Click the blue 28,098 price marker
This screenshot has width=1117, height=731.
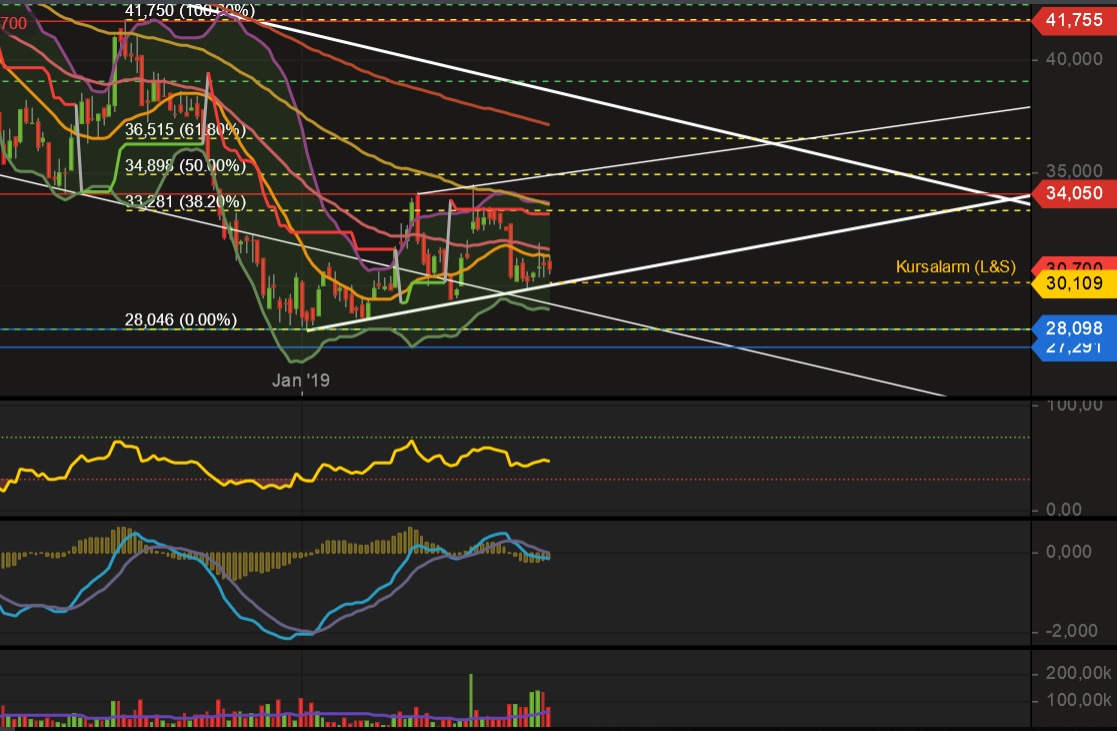pos(1072,327)
